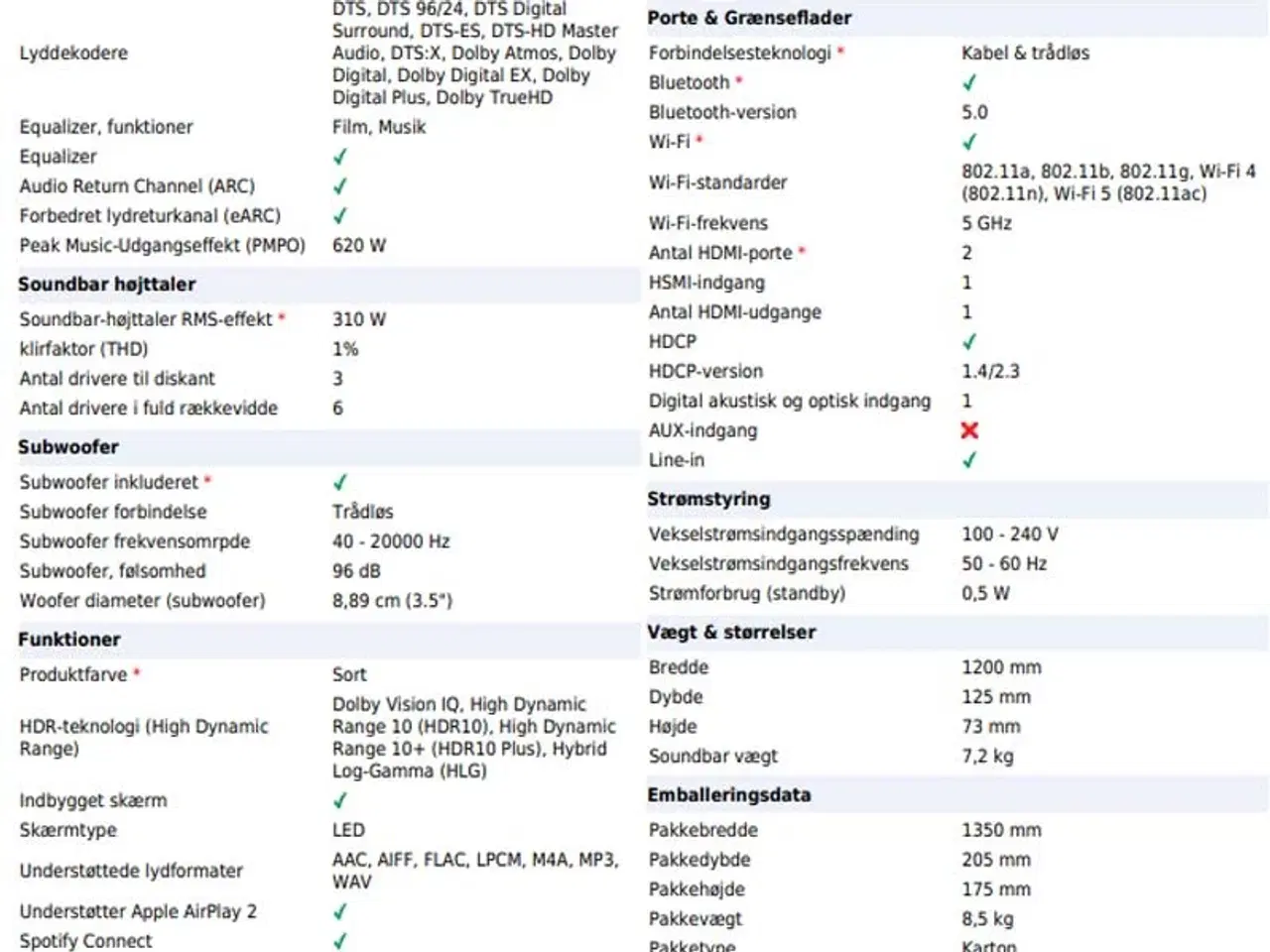The height and width of the screenshot is (952, 1270).
Task: Click the 1.4/2.3 HDCP-version value
Action: tap(990, 372)
